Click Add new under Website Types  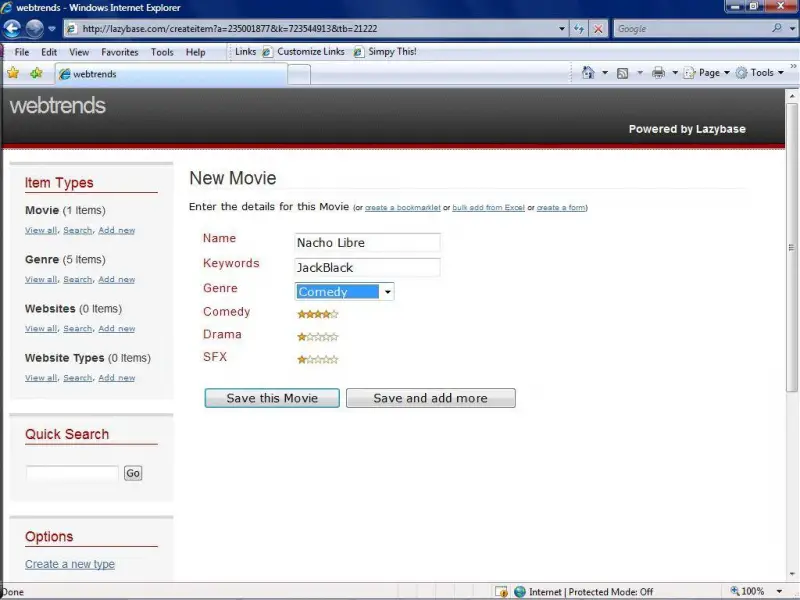click(116, 378)
